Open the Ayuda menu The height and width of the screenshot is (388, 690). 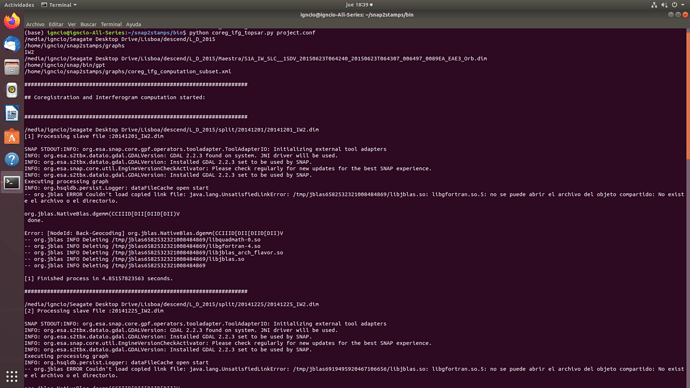(133, 24)
